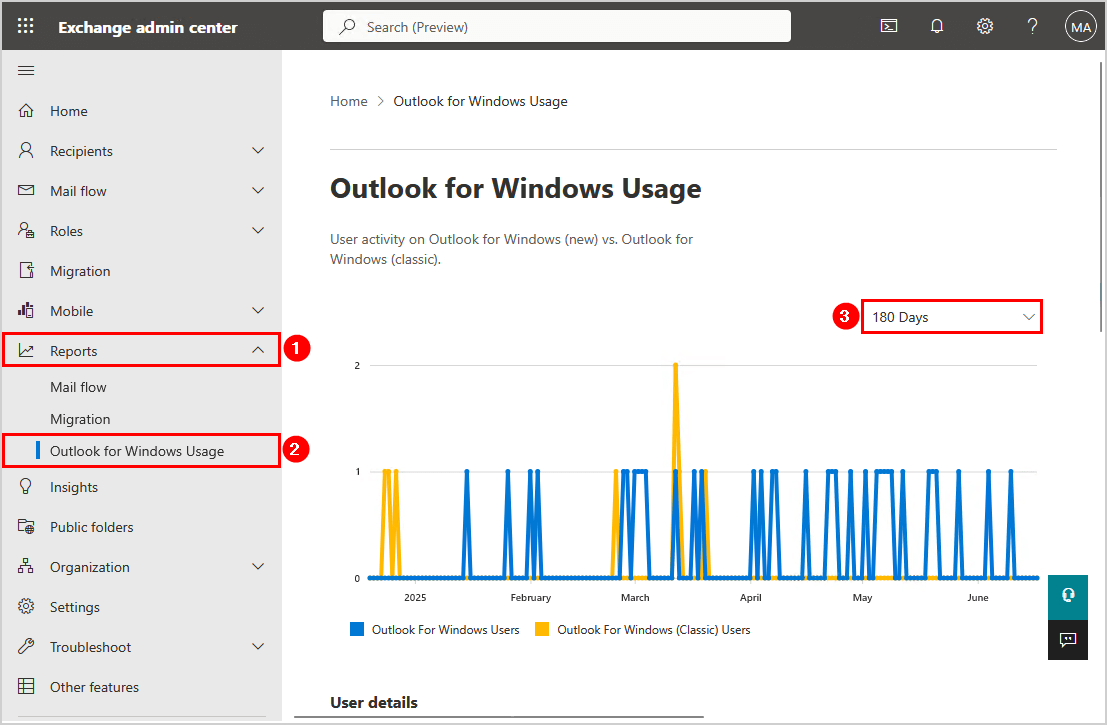This screenshot has width=1107, height=725.
Task: Collapse navigation with the hamburger icon
Action: (27, 70)
